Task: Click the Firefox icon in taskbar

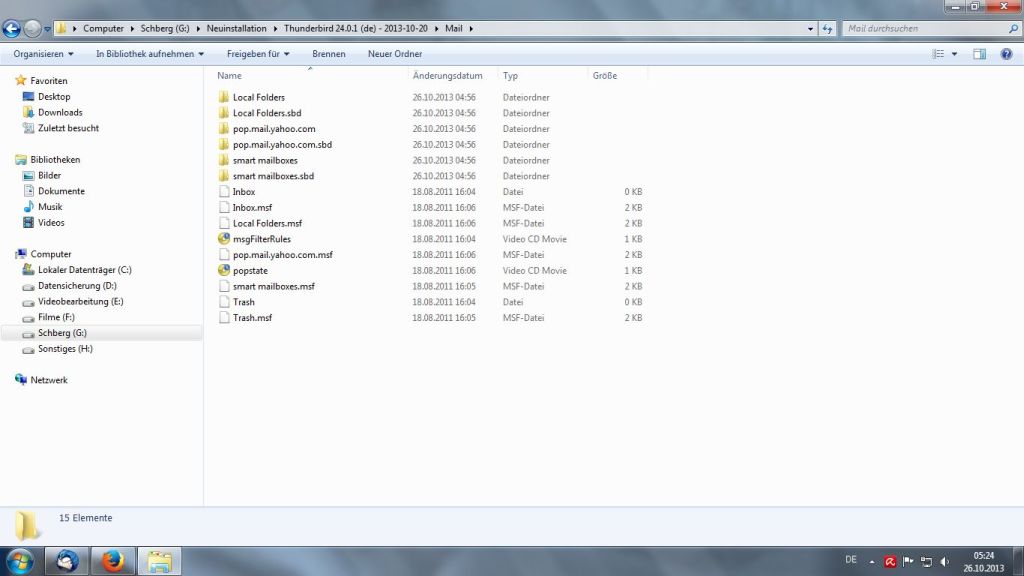Action: [x=113, y=562]
